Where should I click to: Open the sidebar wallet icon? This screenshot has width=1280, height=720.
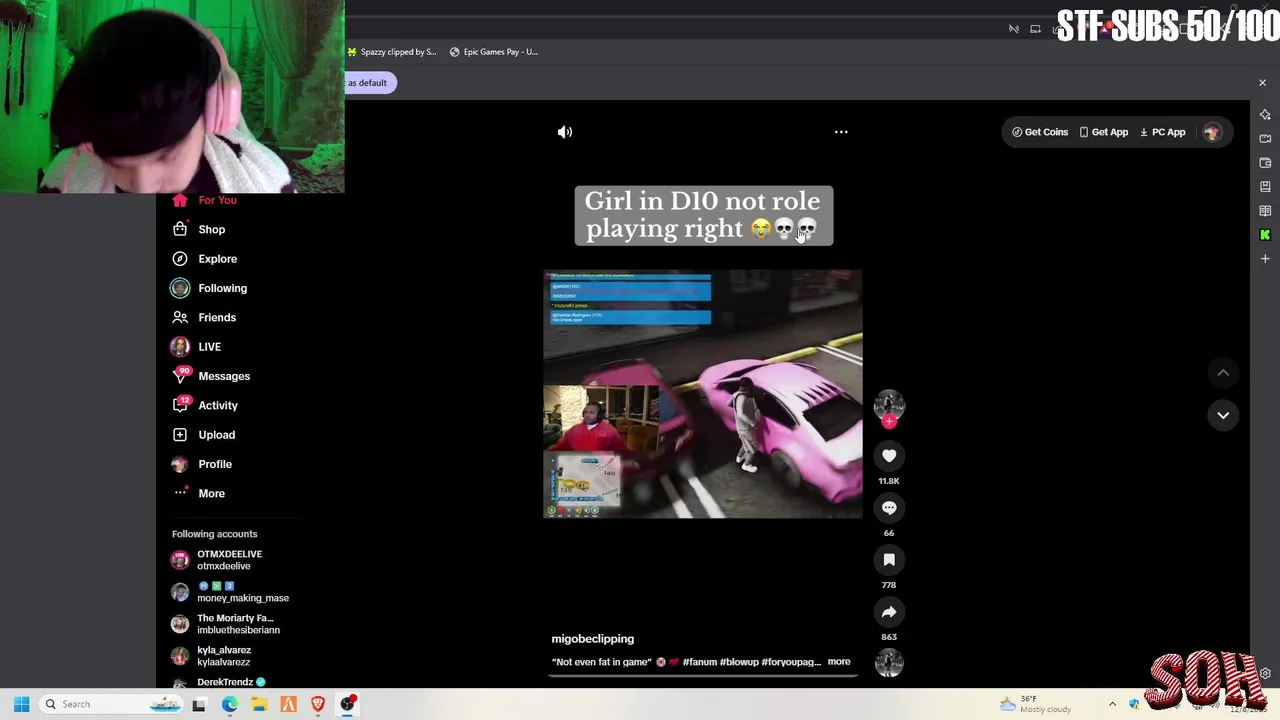click(1265, 163)
